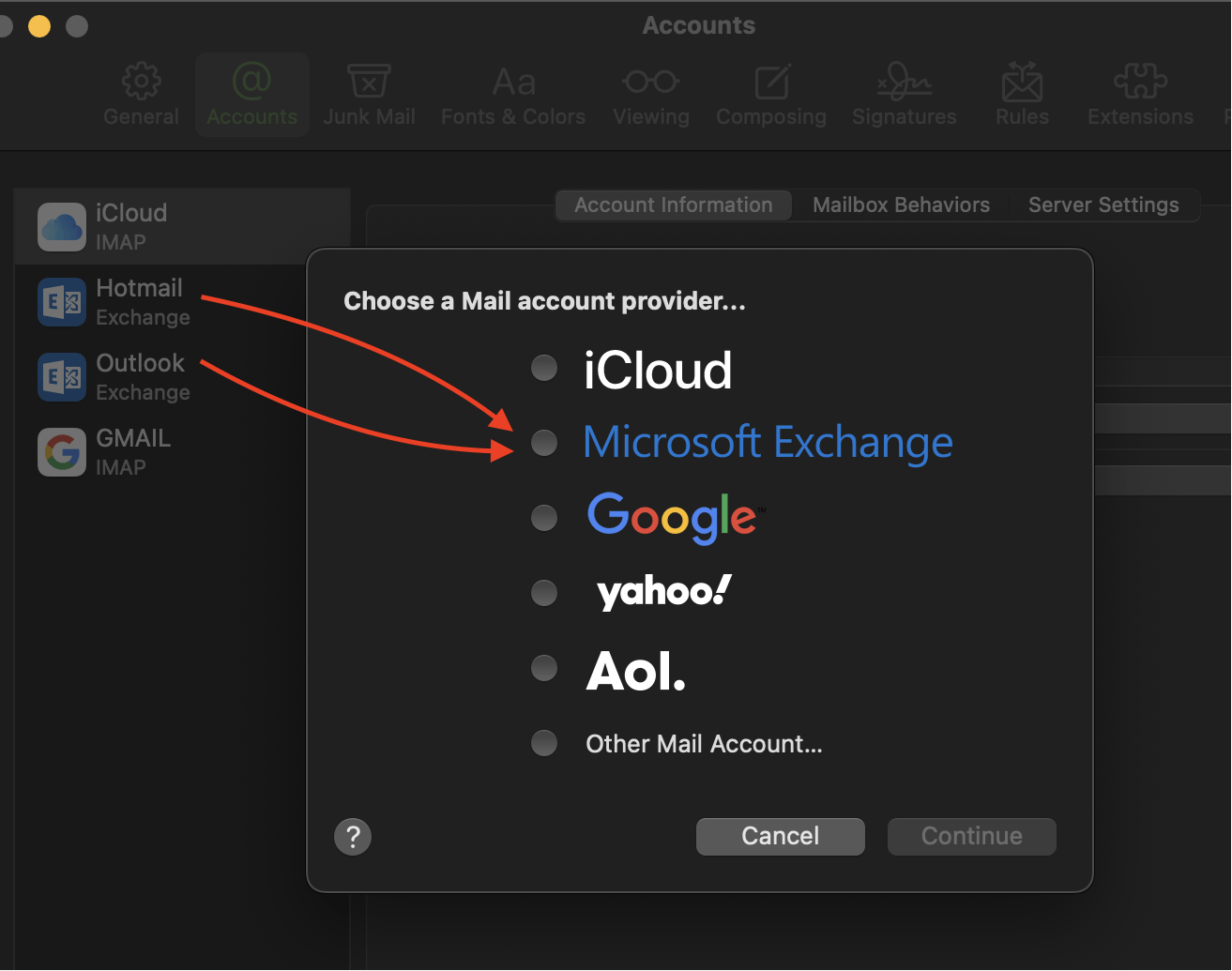Click the Microsoft Exchange provider label
The image size is (1232, 971).
point(768,443)
